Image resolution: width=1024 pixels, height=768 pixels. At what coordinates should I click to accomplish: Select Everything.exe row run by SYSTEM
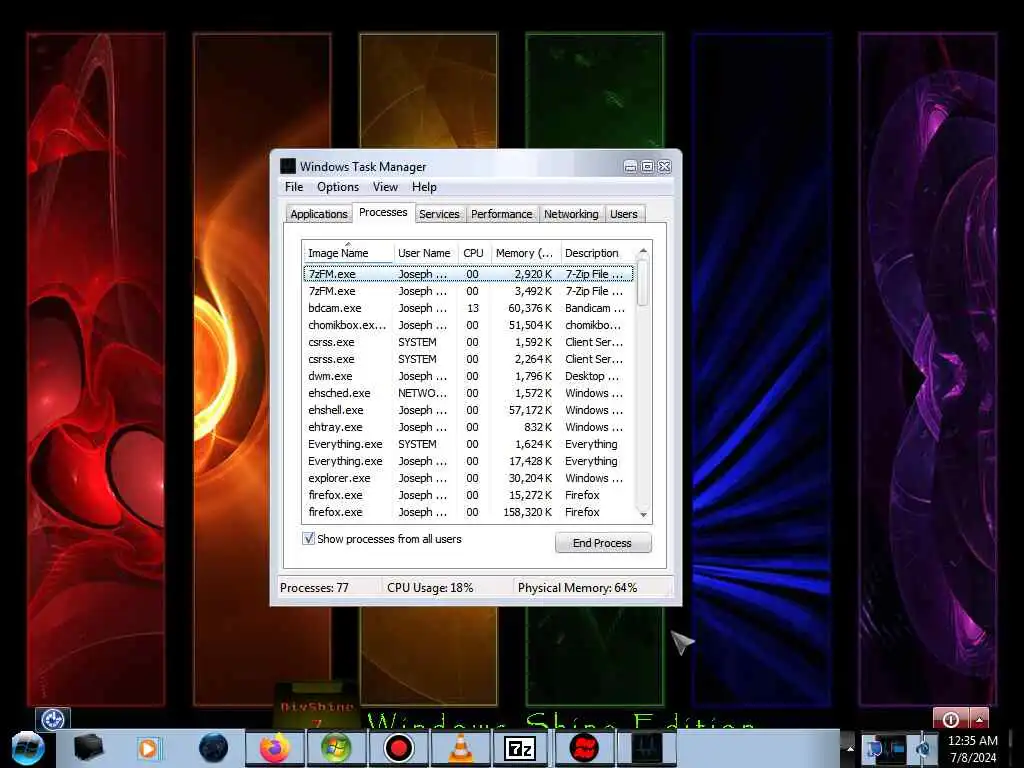tap(469, 444)
